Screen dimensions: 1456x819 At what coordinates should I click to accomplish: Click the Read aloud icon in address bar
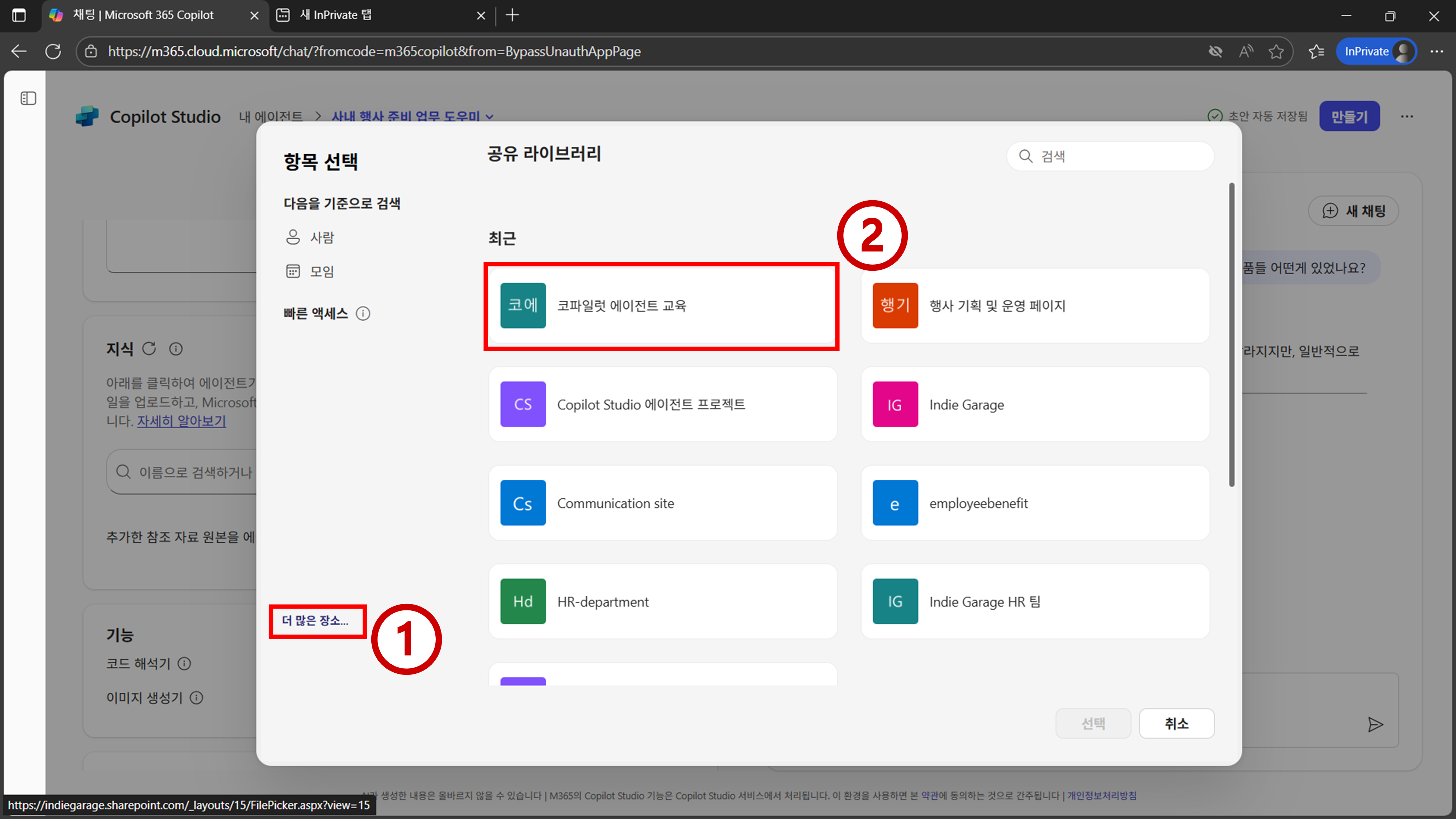1246,51
